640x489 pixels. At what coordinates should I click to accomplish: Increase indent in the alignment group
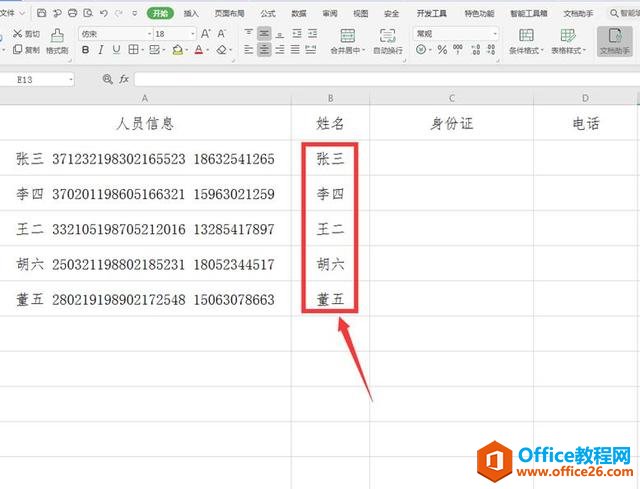[312, 33]
